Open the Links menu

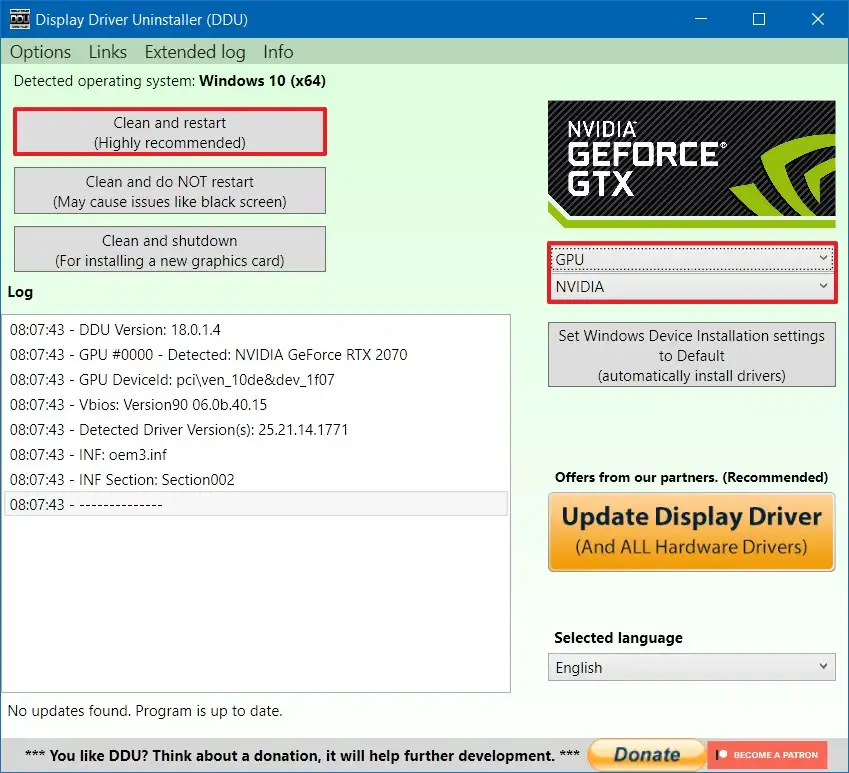(107, 52)
